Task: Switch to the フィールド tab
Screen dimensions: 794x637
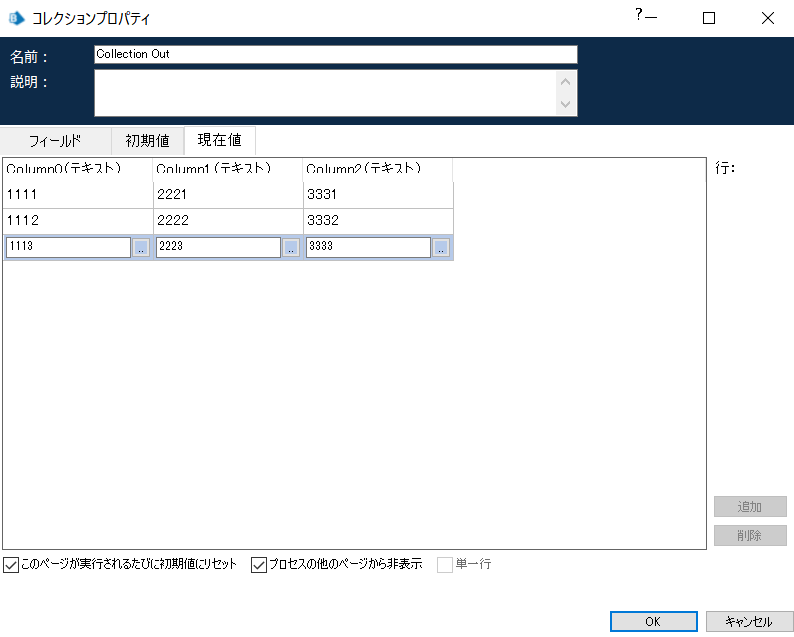Action: pos(55,141)
